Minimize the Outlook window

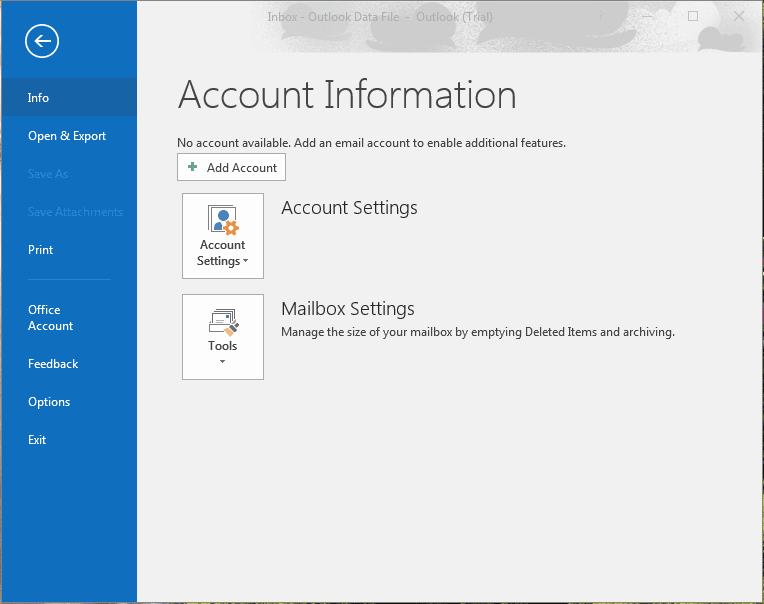647,16
